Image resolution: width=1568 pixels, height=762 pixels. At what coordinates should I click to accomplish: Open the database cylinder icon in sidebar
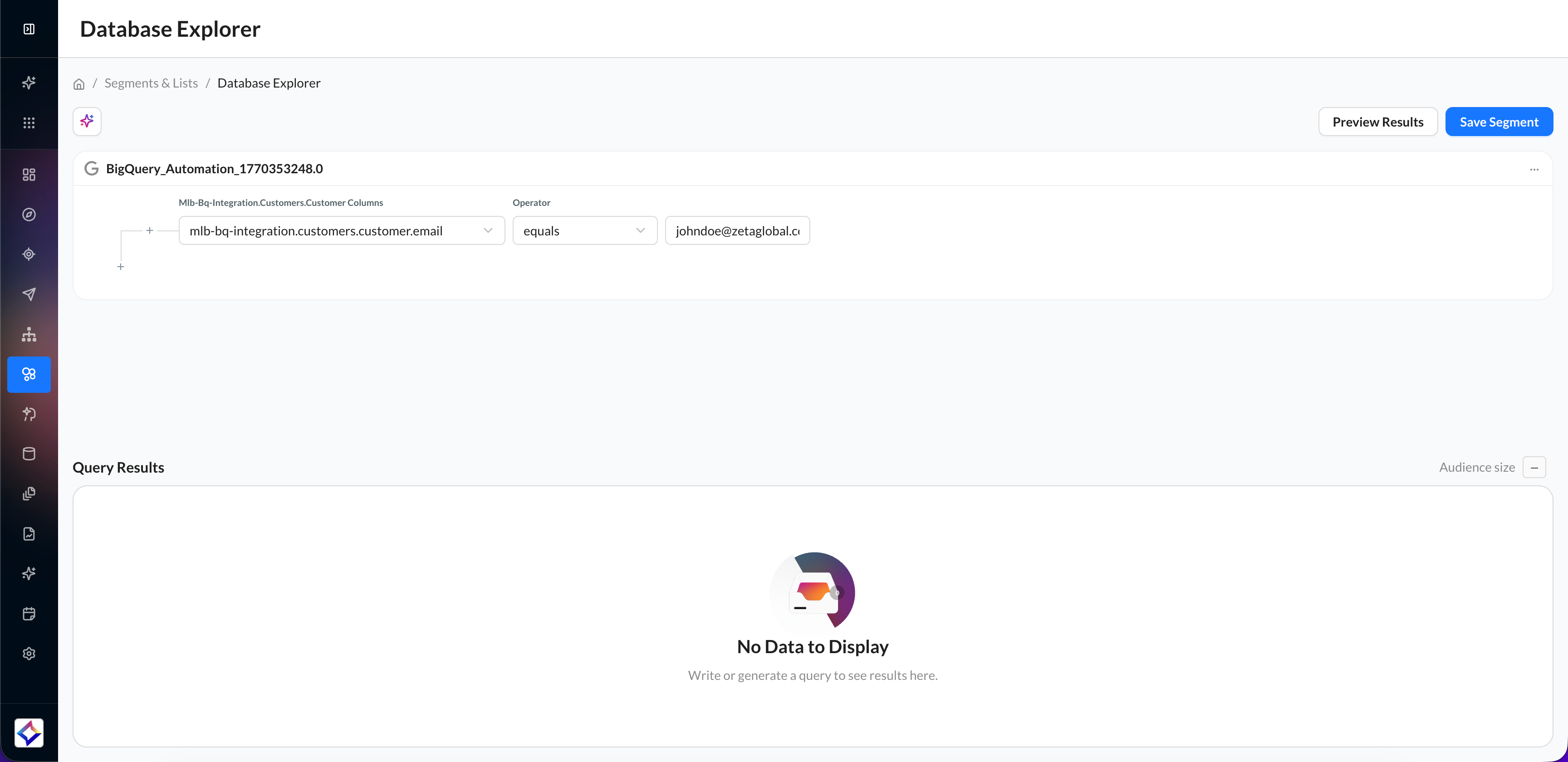tap(29, 454)
